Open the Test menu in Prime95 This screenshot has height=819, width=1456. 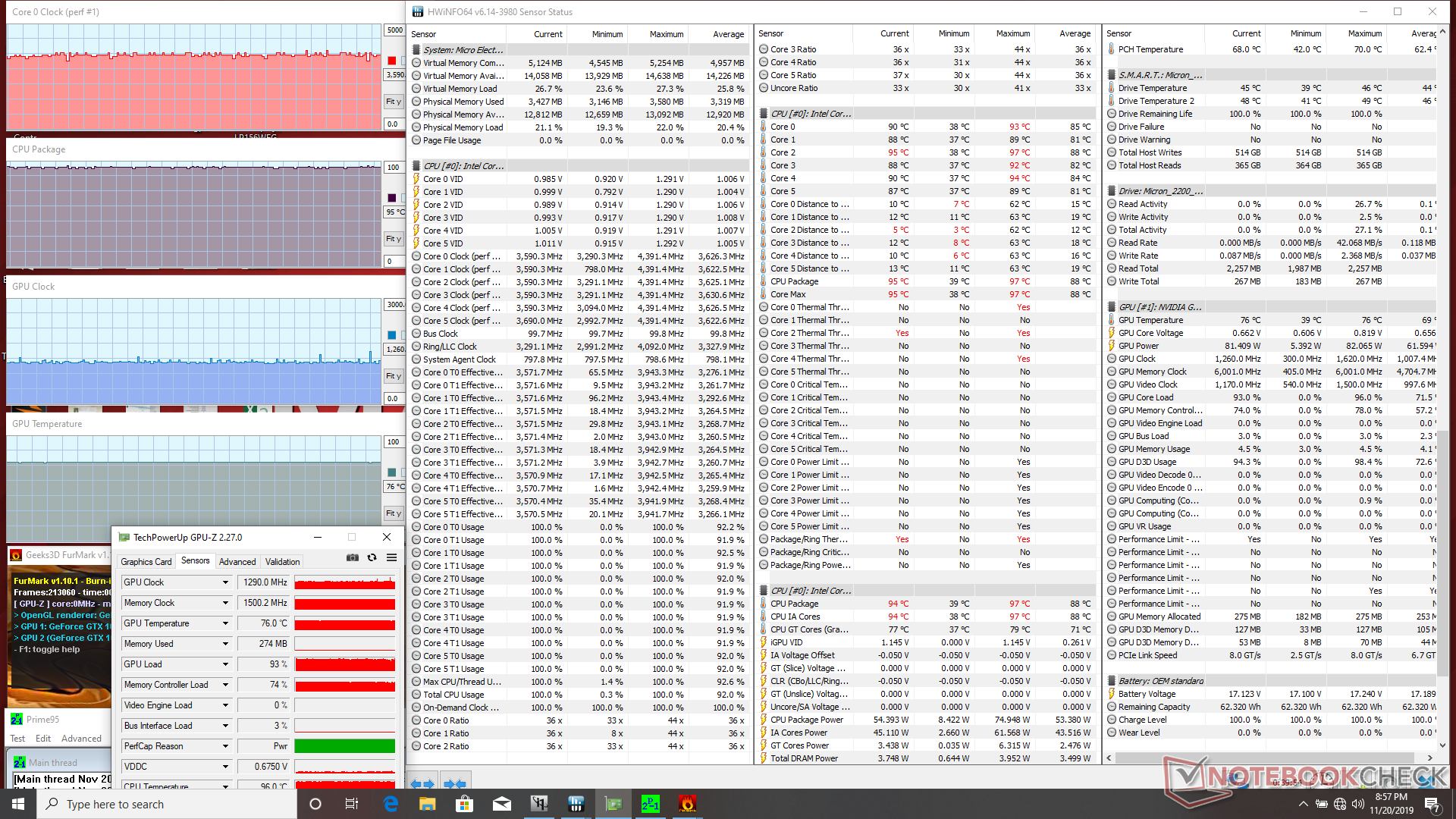coord(17,739)
